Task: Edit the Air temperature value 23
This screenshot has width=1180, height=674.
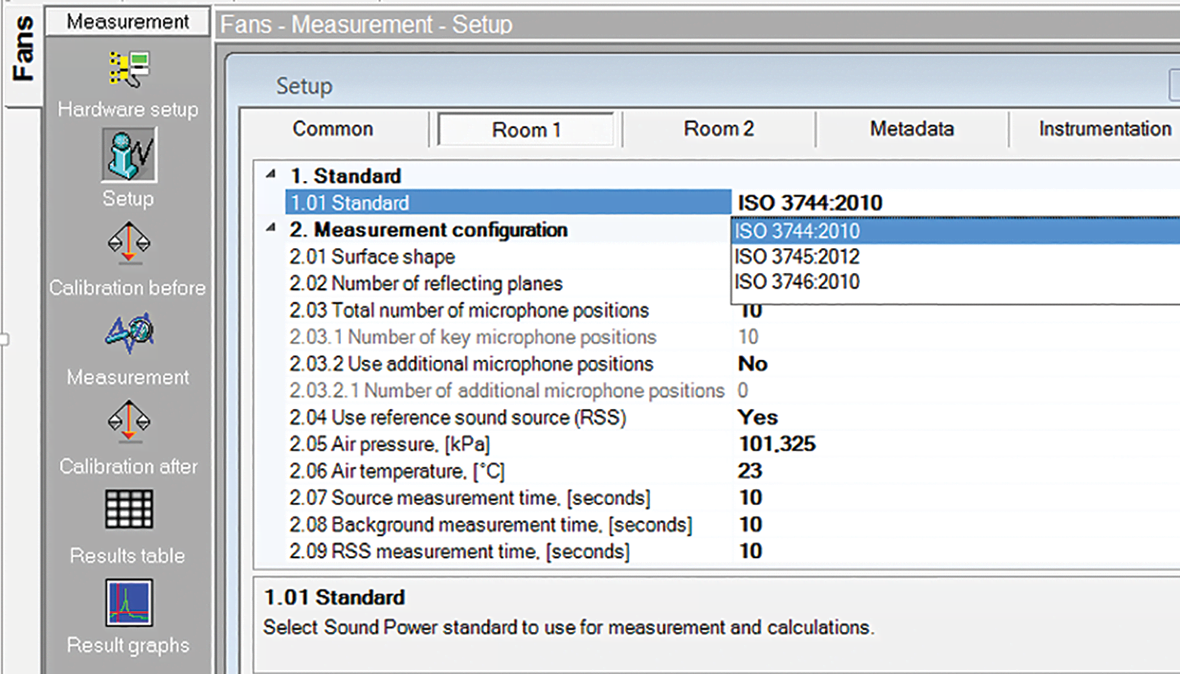Action: [750, 471]
